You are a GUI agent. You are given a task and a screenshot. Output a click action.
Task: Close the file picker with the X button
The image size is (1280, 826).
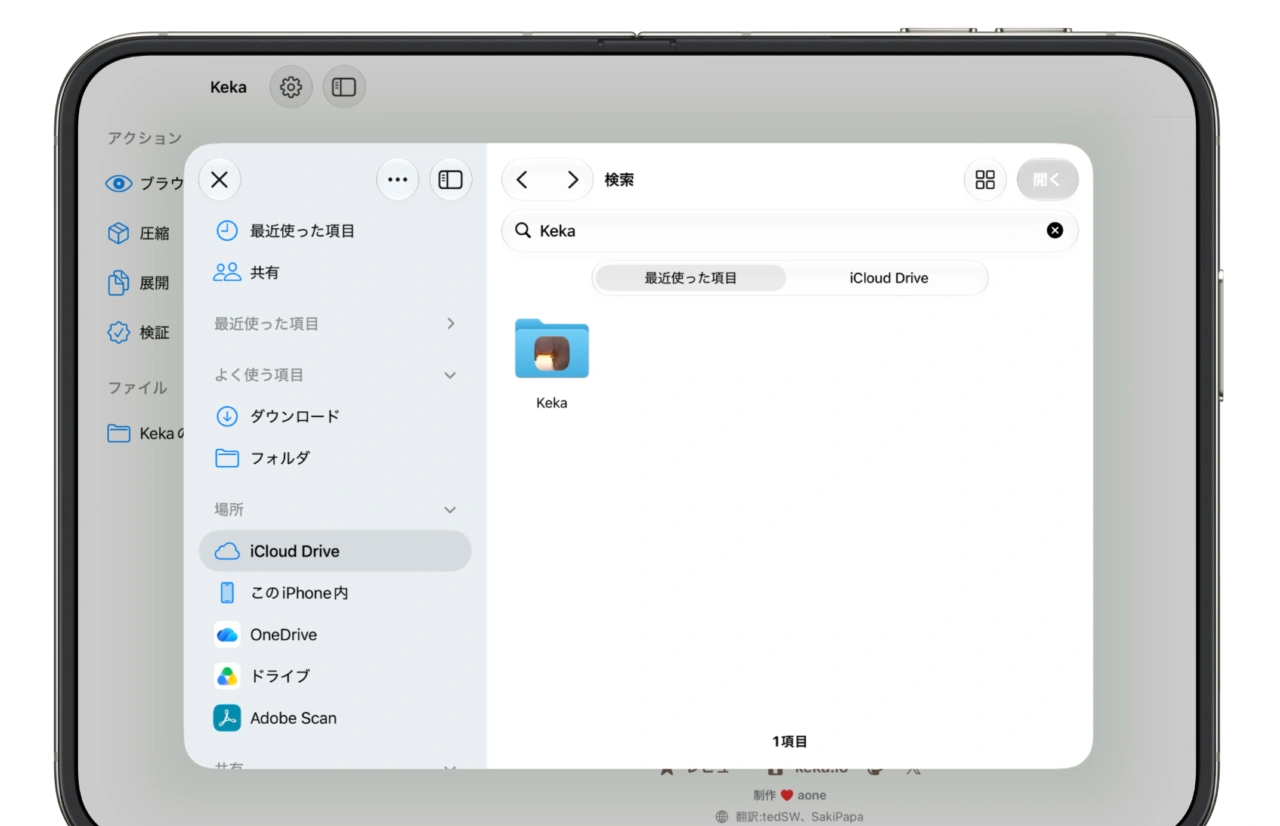coord(220,180)
